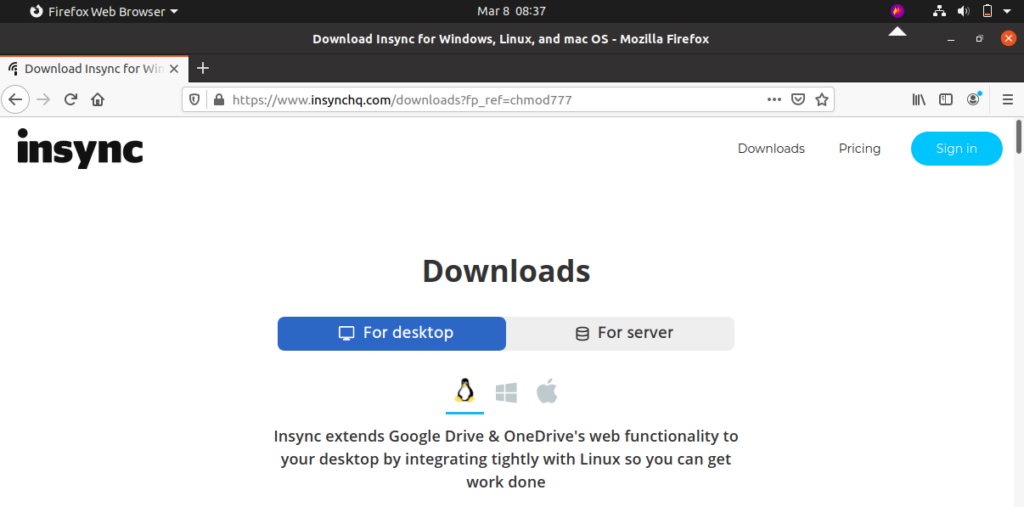Switch to For server tab
The height and width of the screenshot is (507, 1024).
(x=620, y=333)
